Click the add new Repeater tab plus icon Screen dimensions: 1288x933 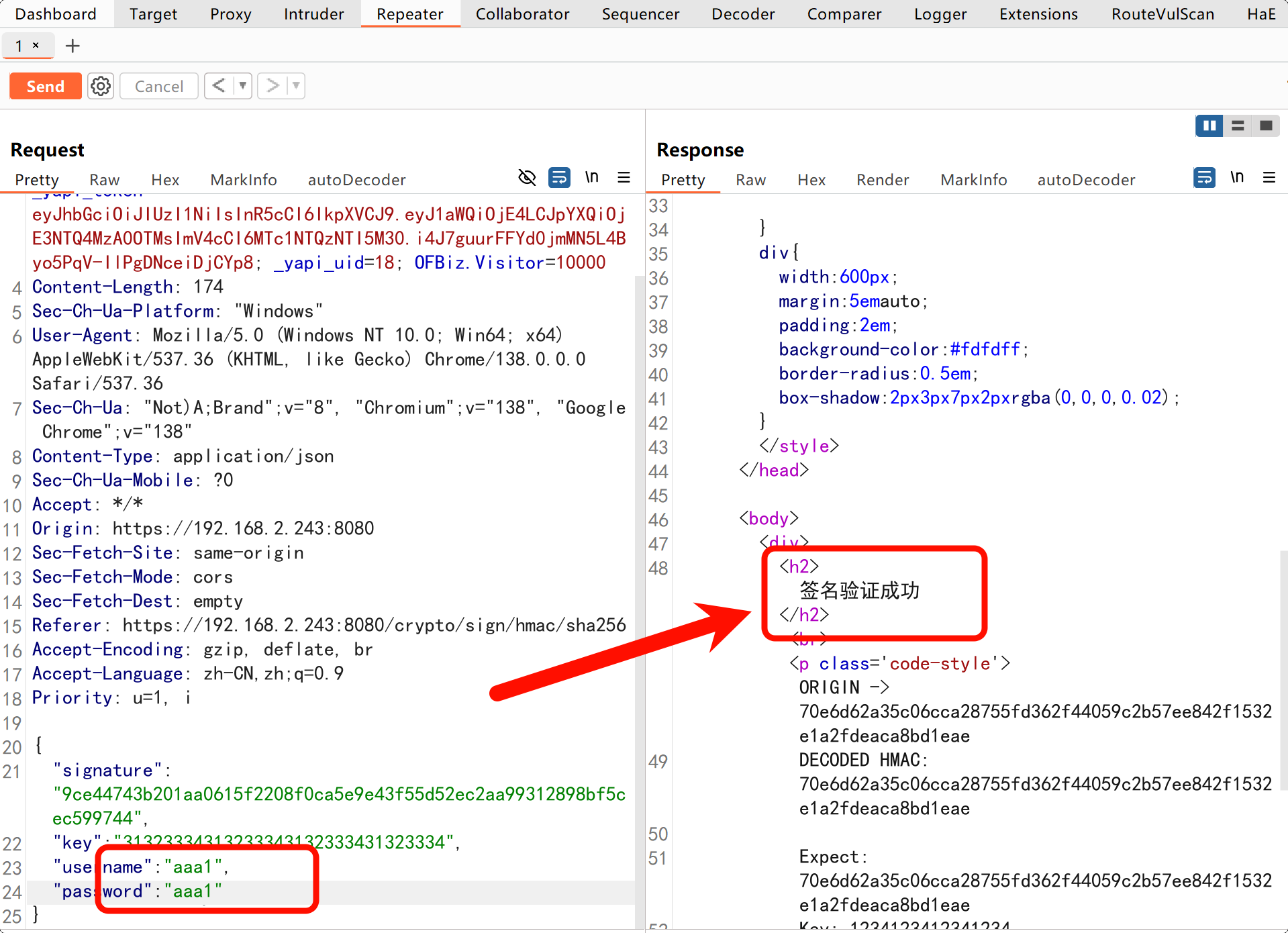[72, 46]
